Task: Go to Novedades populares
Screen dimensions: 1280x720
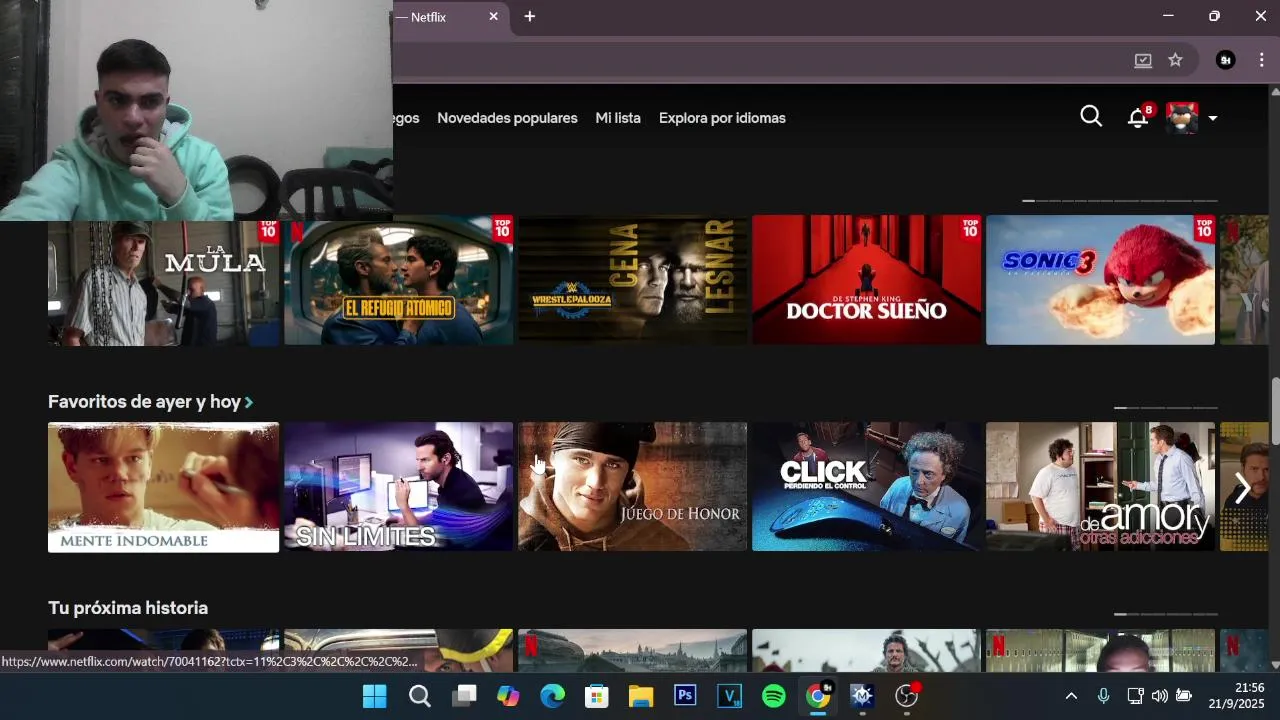Action: tap(507, 118)
